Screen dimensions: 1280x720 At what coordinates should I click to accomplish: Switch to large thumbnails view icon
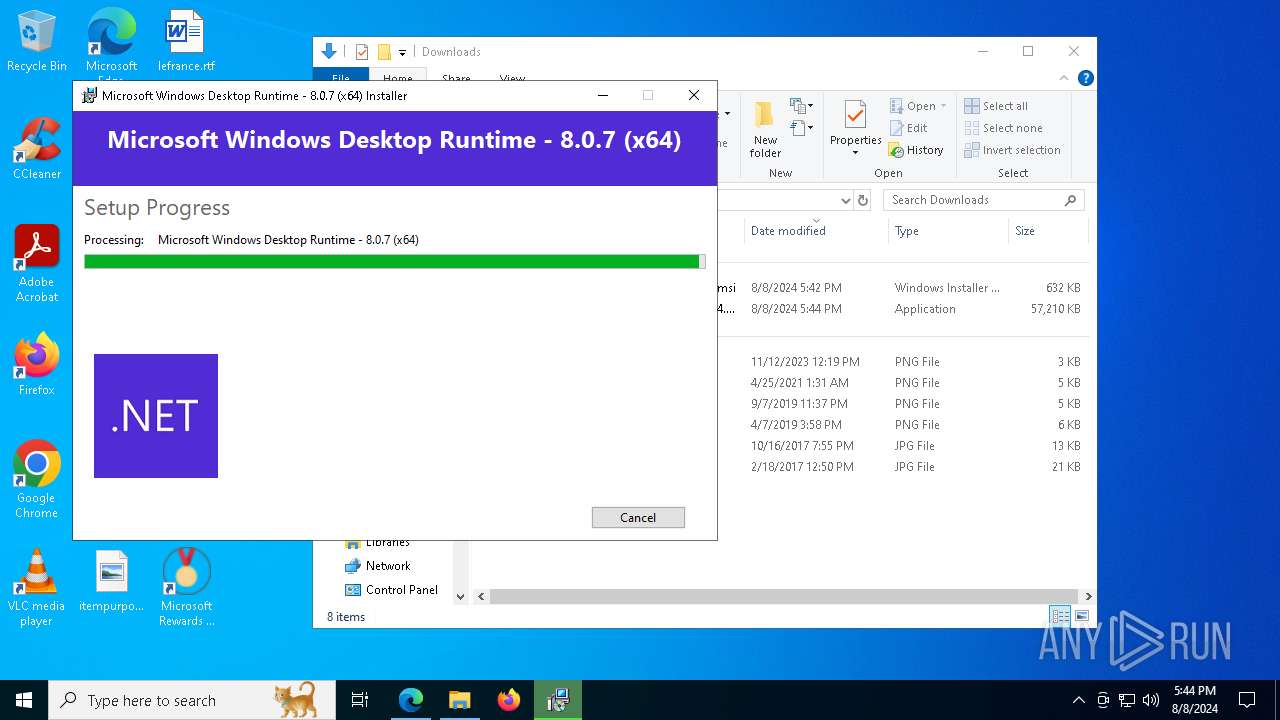click(x=1081, y=616)
